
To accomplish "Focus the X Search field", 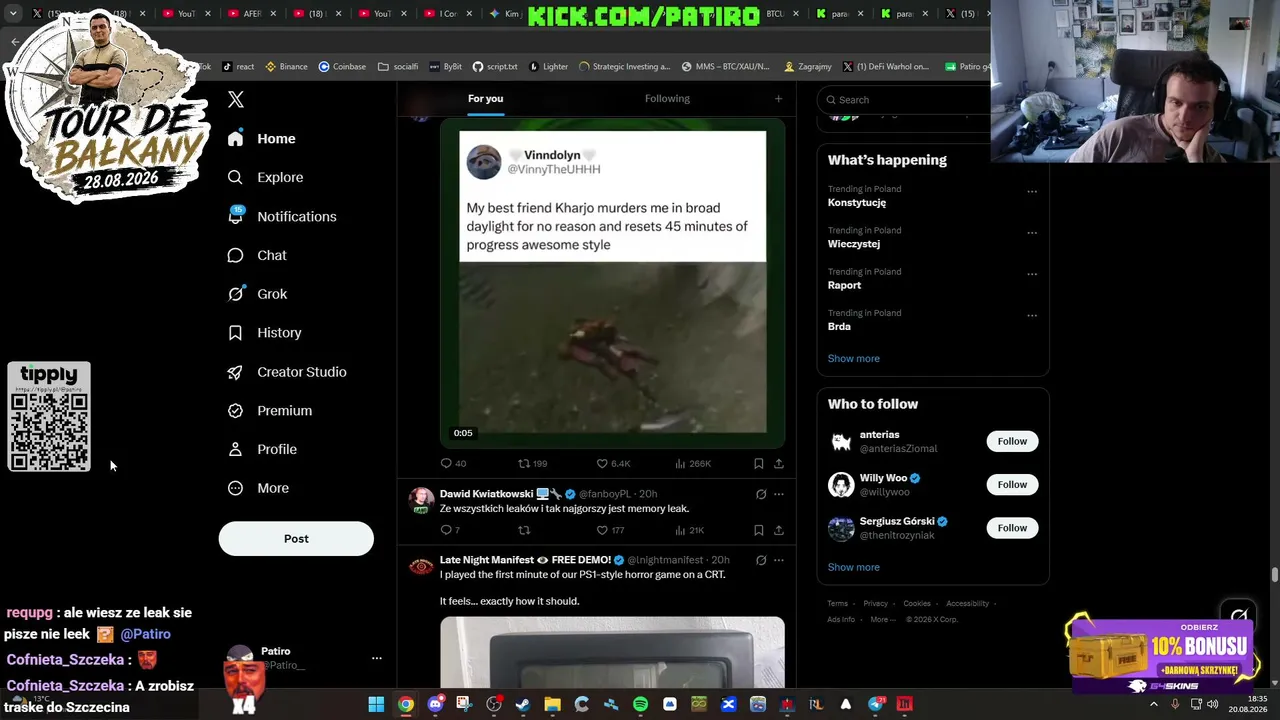I will pyautogui.click(x=905, y=100).
